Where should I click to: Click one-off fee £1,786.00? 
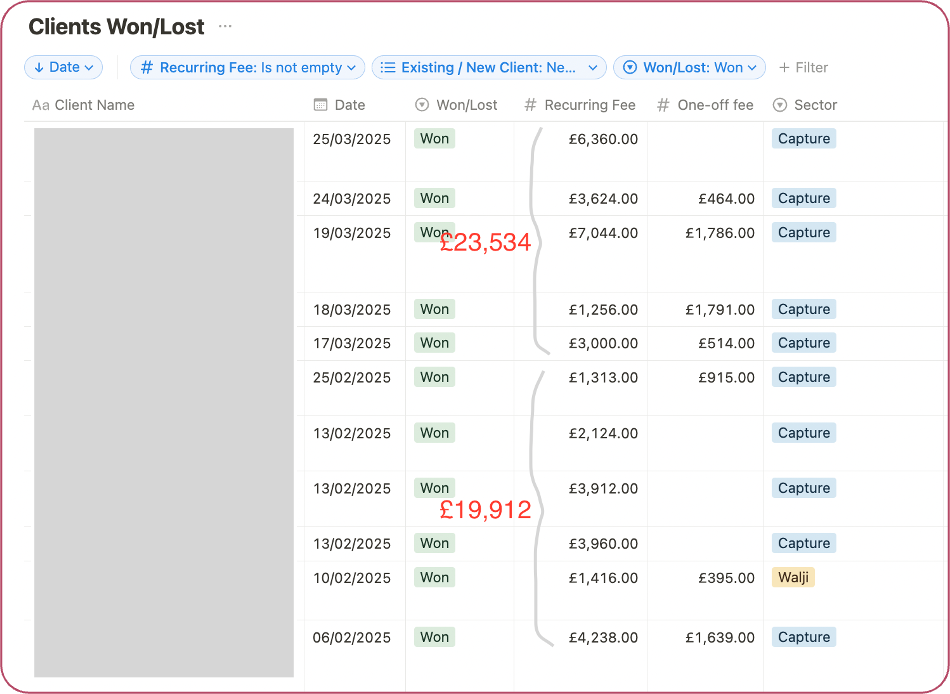coord(720,233)
